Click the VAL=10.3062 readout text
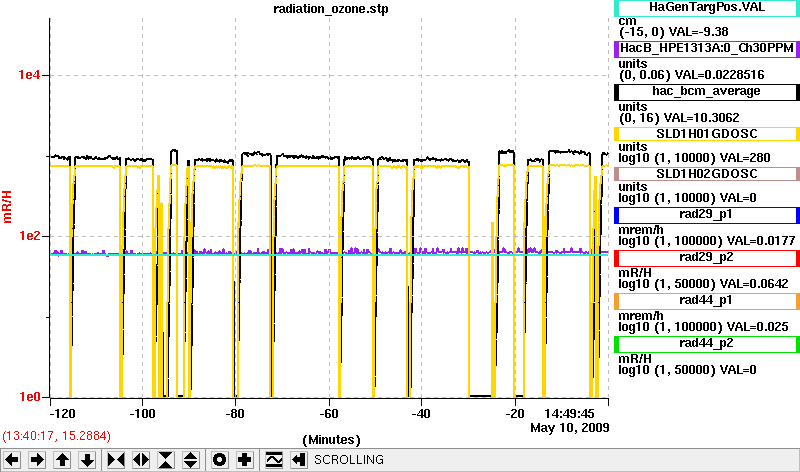Viewport: 800px width, 472px height. [703, 118]
